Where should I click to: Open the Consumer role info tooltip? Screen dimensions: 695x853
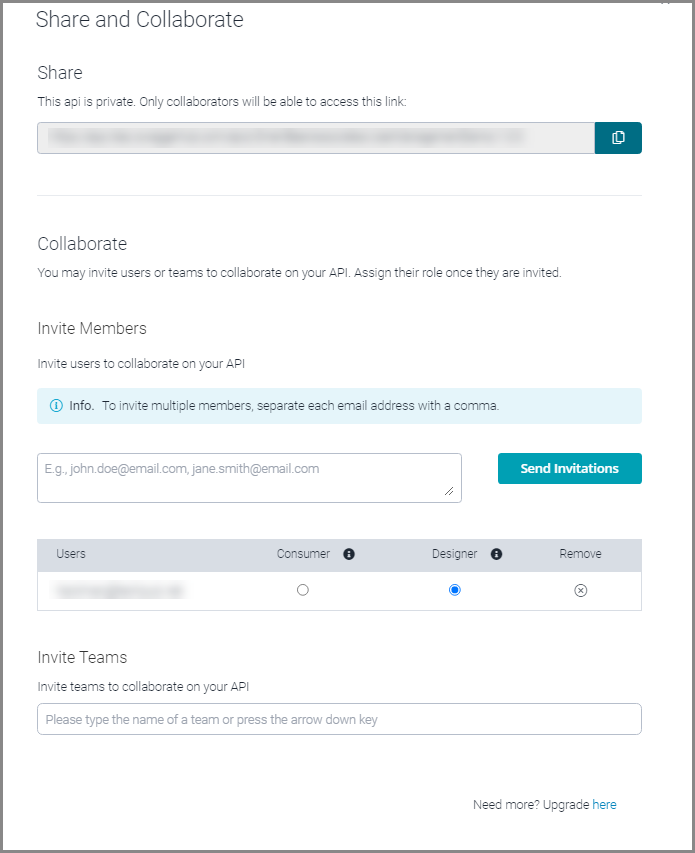348,553
